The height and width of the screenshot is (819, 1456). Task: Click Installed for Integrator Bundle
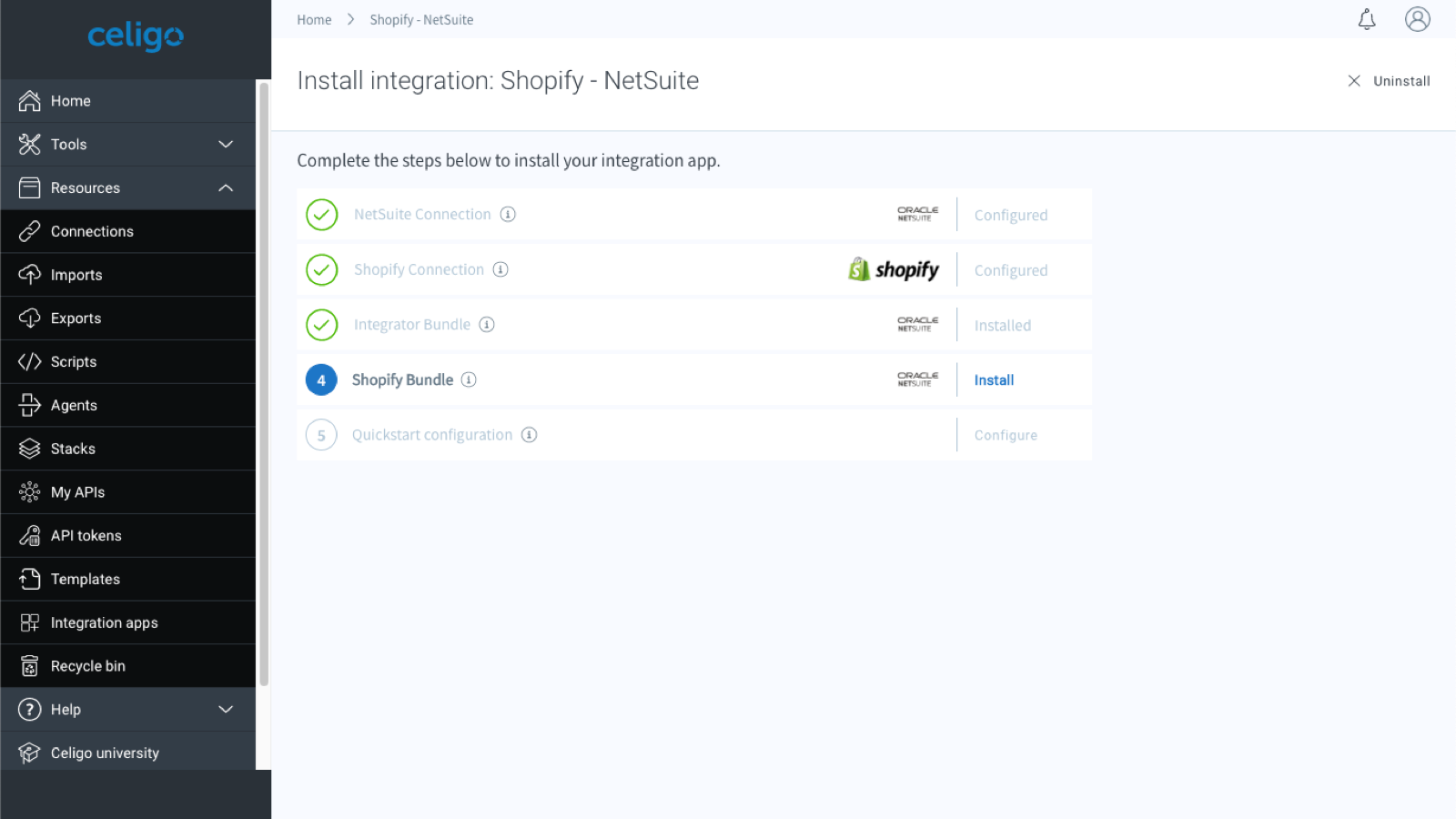pos(1003,326)
